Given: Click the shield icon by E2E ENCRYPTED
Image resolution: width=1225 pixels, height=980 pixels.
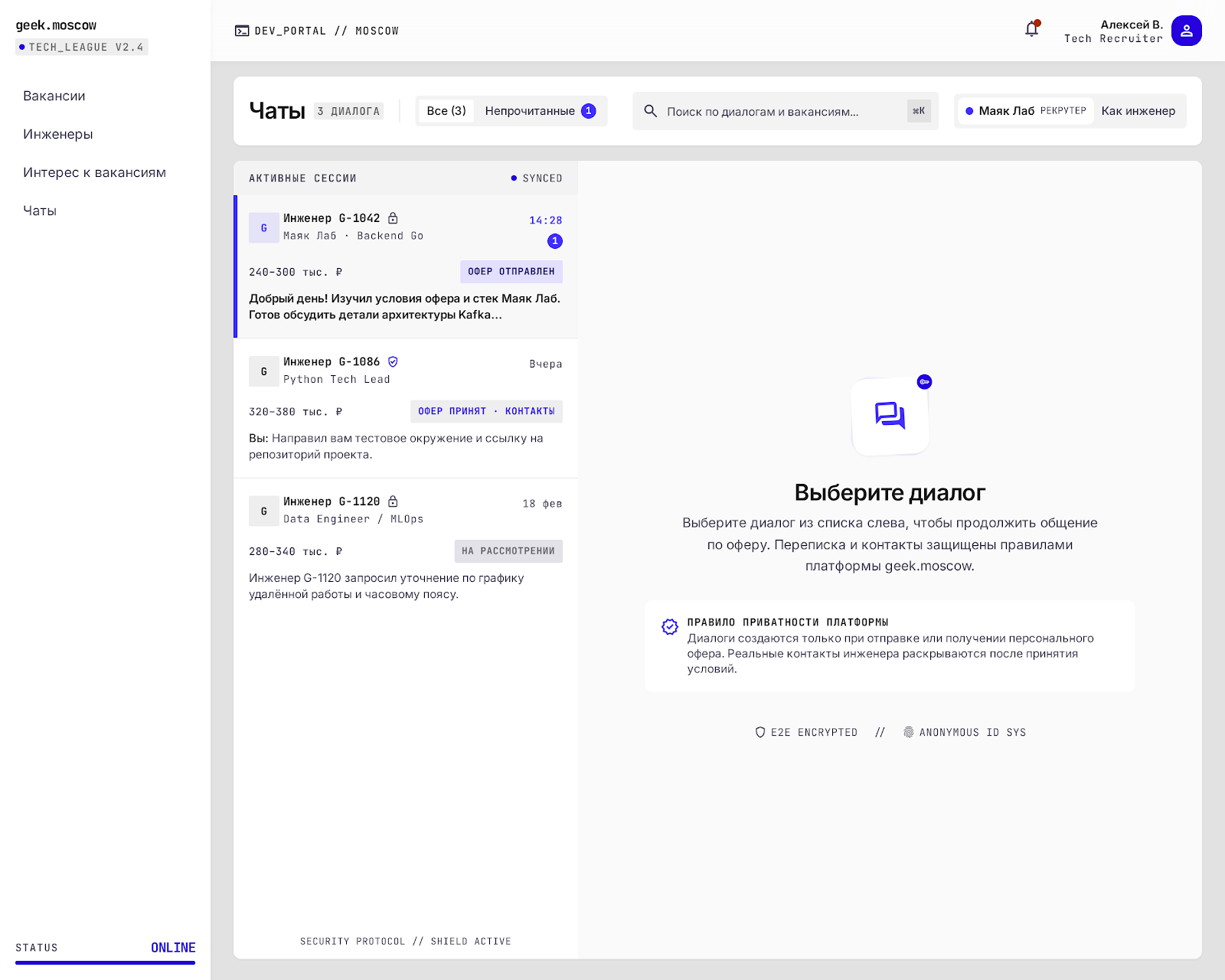Looking at the screenshot, I should [x=760, y=733].
